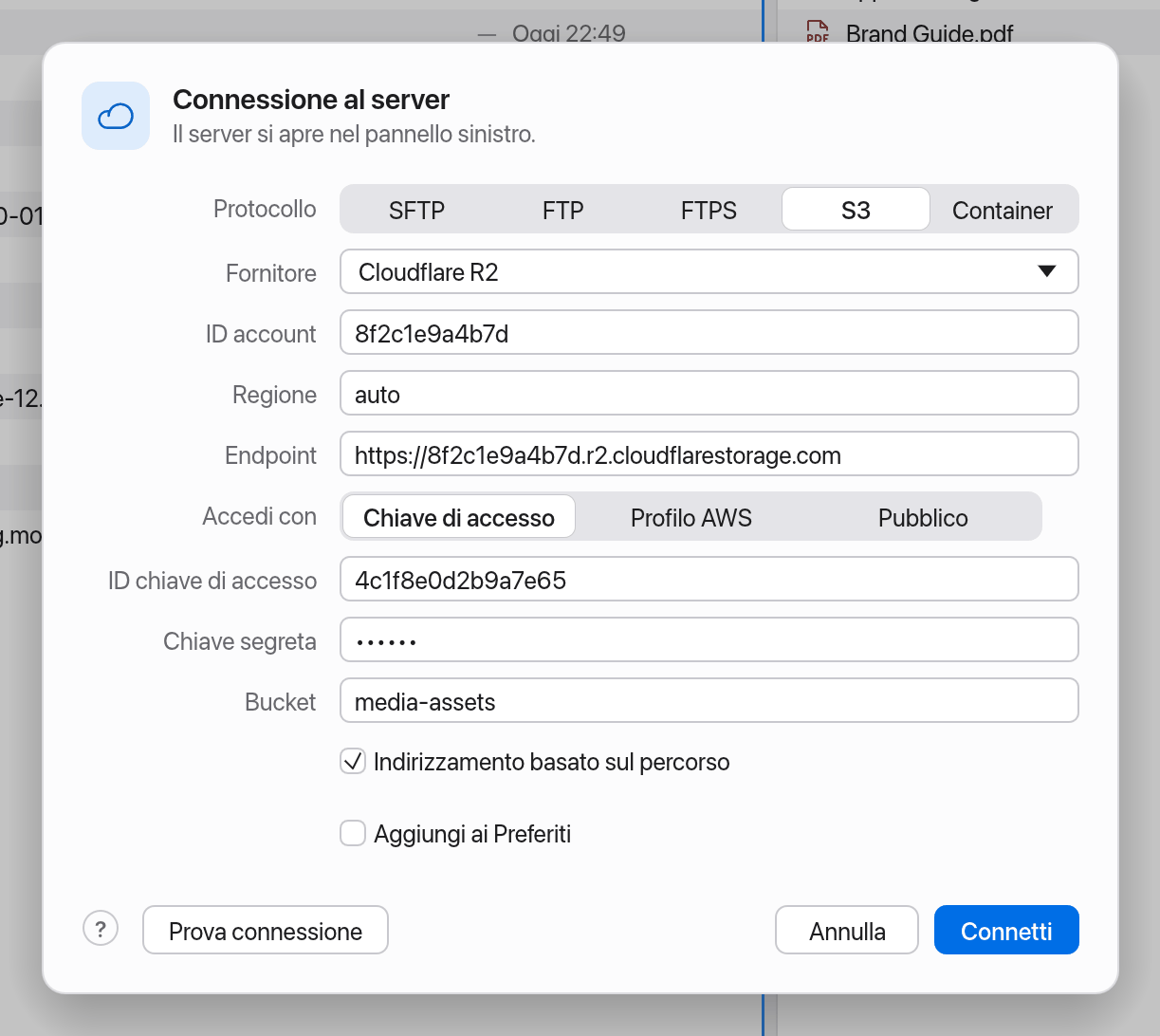
Task: Select Profilo AWS sign-in option
Action: (x=691, y=517)
